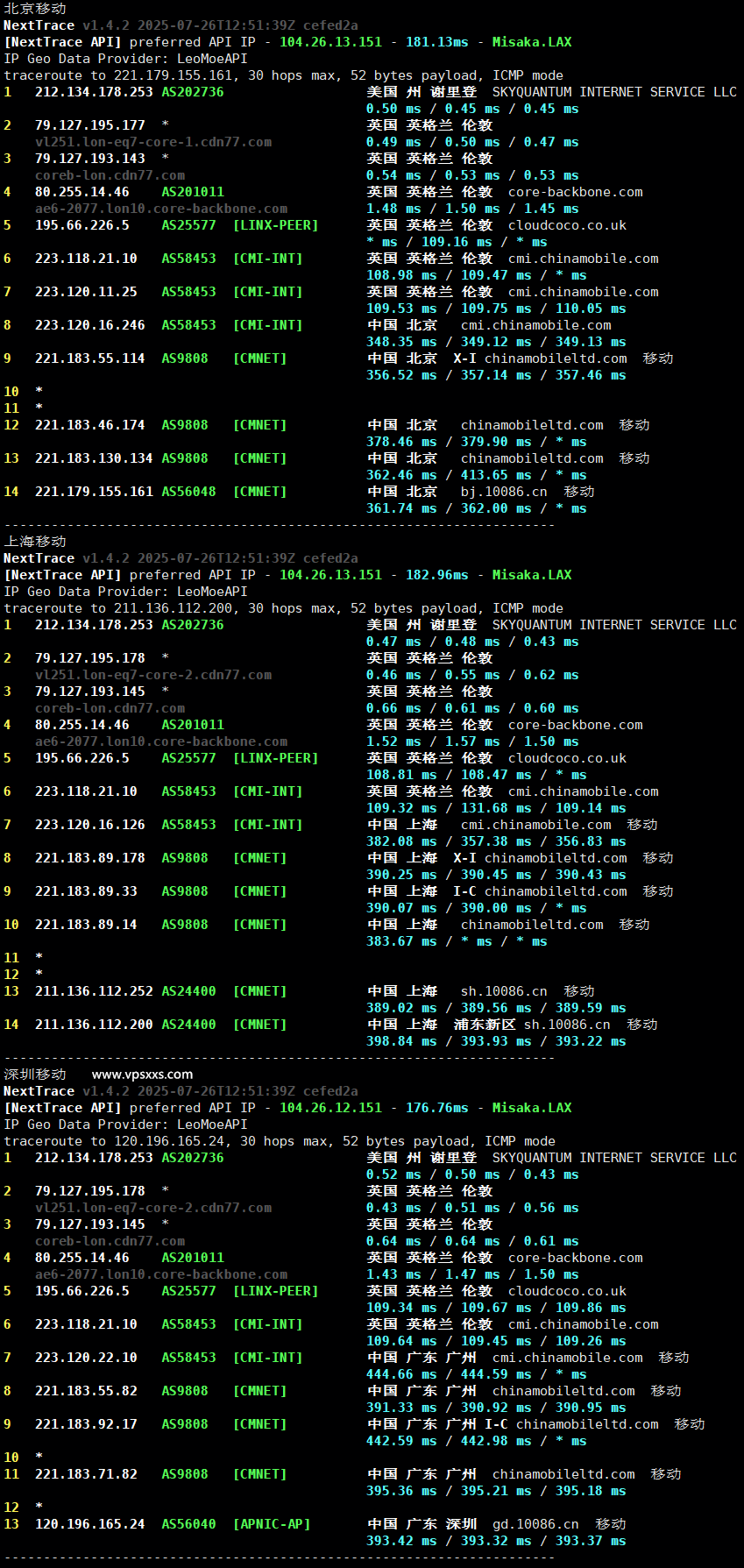
Task: Select the 348.35 ms latency value
Action: (401, 342)
